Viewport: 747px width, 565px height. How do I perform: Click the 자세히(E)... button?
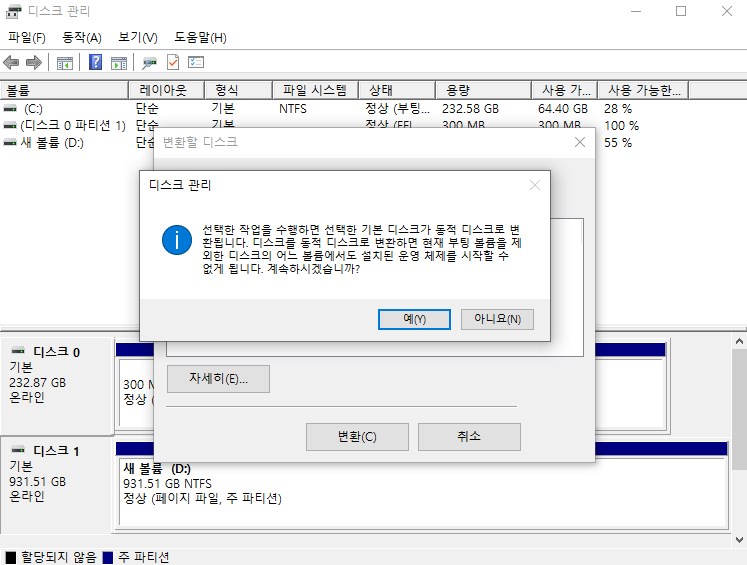click(218, 379)
